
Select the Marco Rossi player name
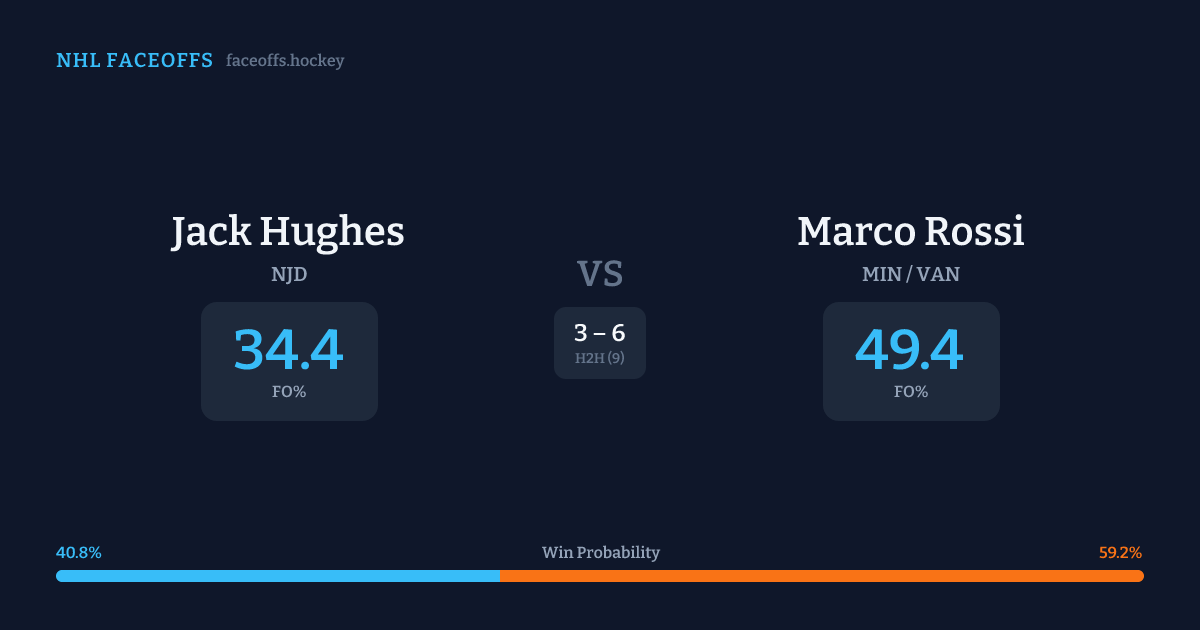pos(910,232)
